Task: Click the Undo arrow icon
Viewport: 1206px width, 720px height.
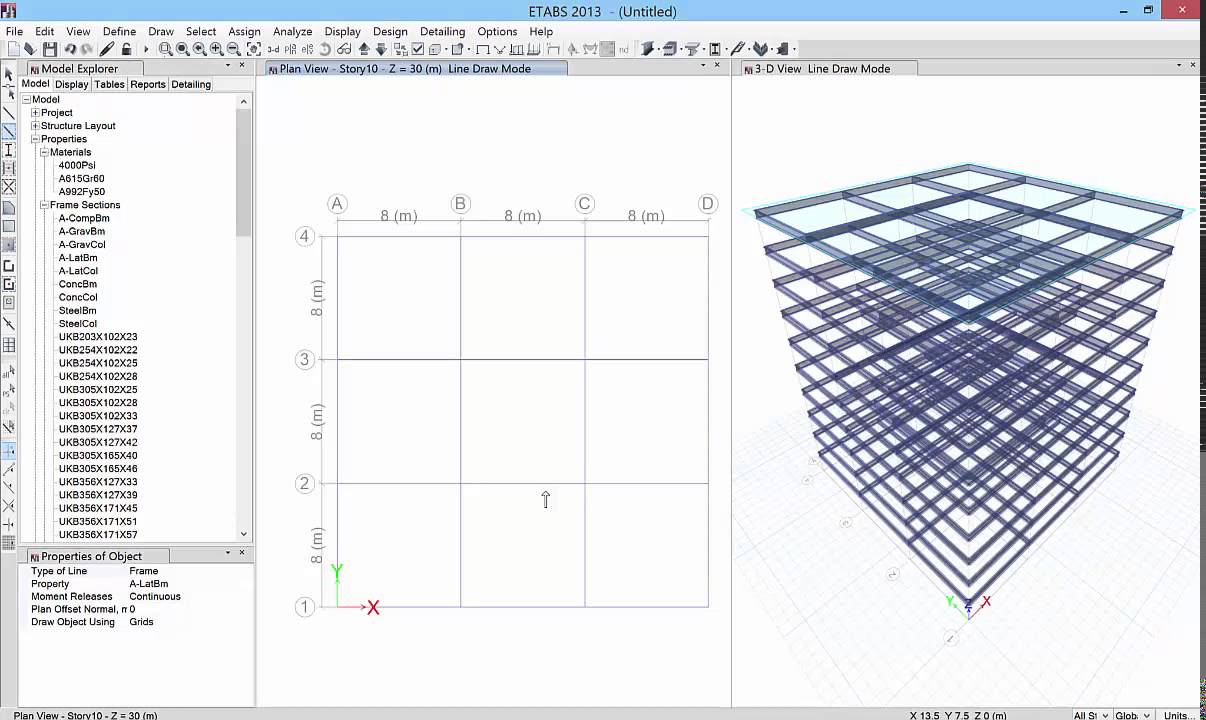Action: coord(70,49)
